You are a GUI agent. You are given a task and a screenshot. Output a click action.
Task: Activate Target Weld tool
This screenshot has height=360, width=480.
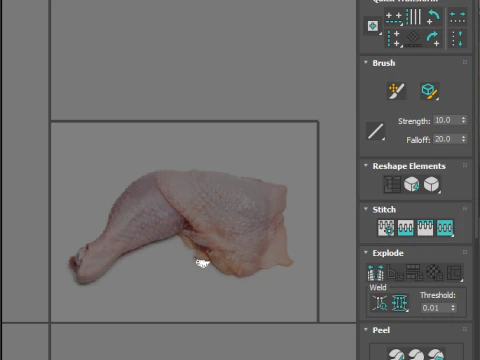(380, 303)
